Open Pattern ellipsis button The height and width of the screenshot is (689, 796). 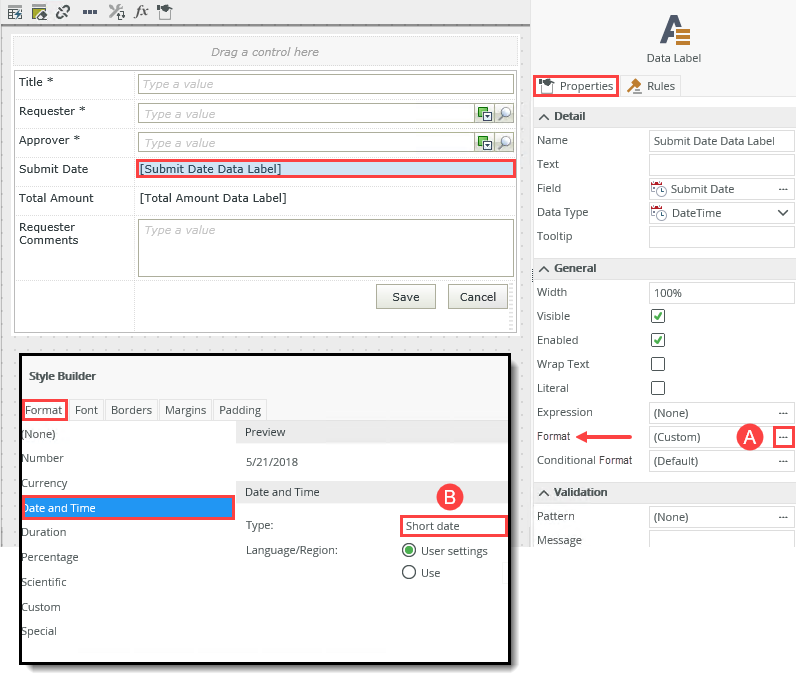coord(783,517)
